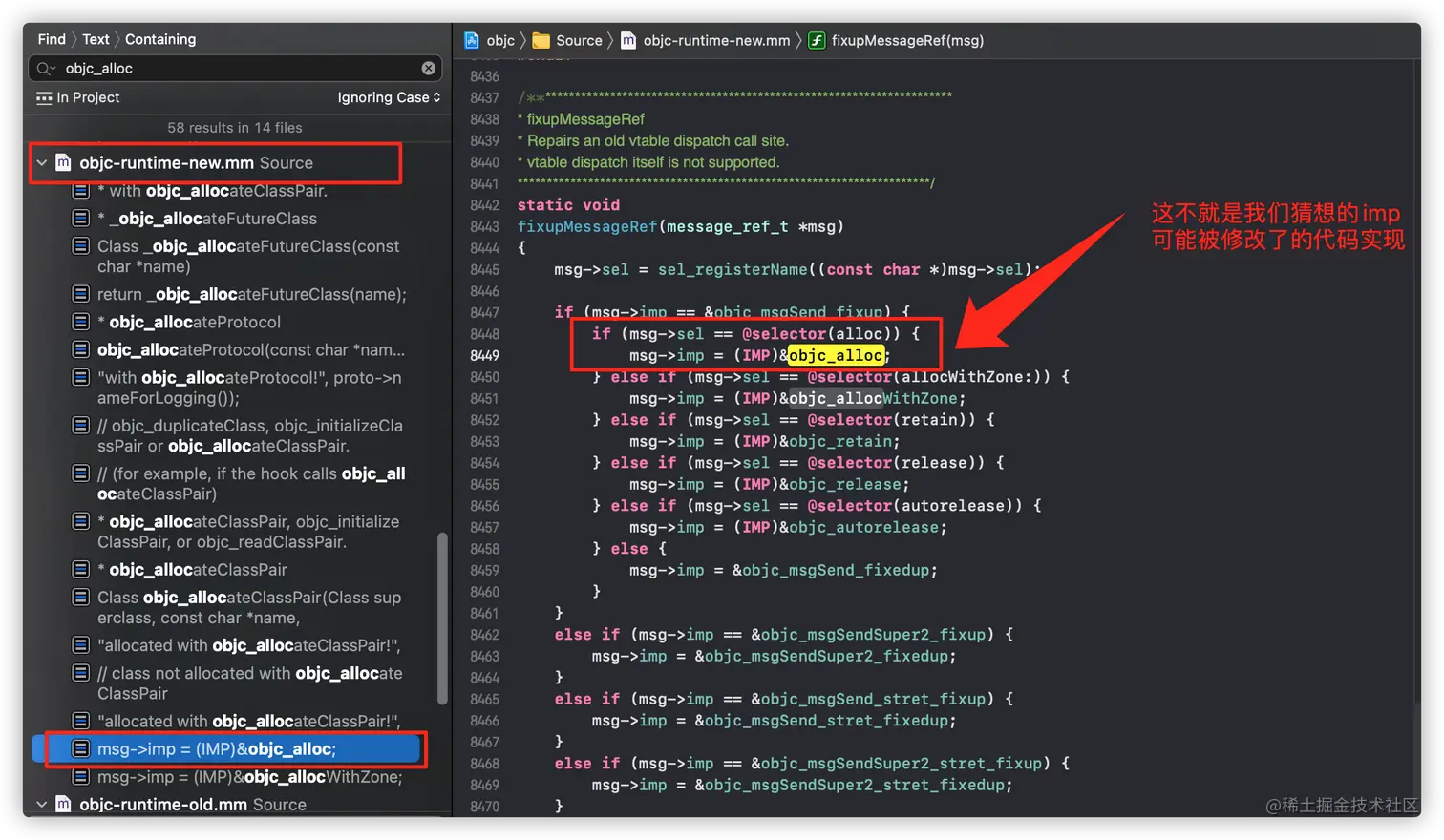Select result 'msg->imp = (IMP)&objc_allocWithZone;'
The width and height of the screenshot is (1444, 840).
(x=249, y=777)
